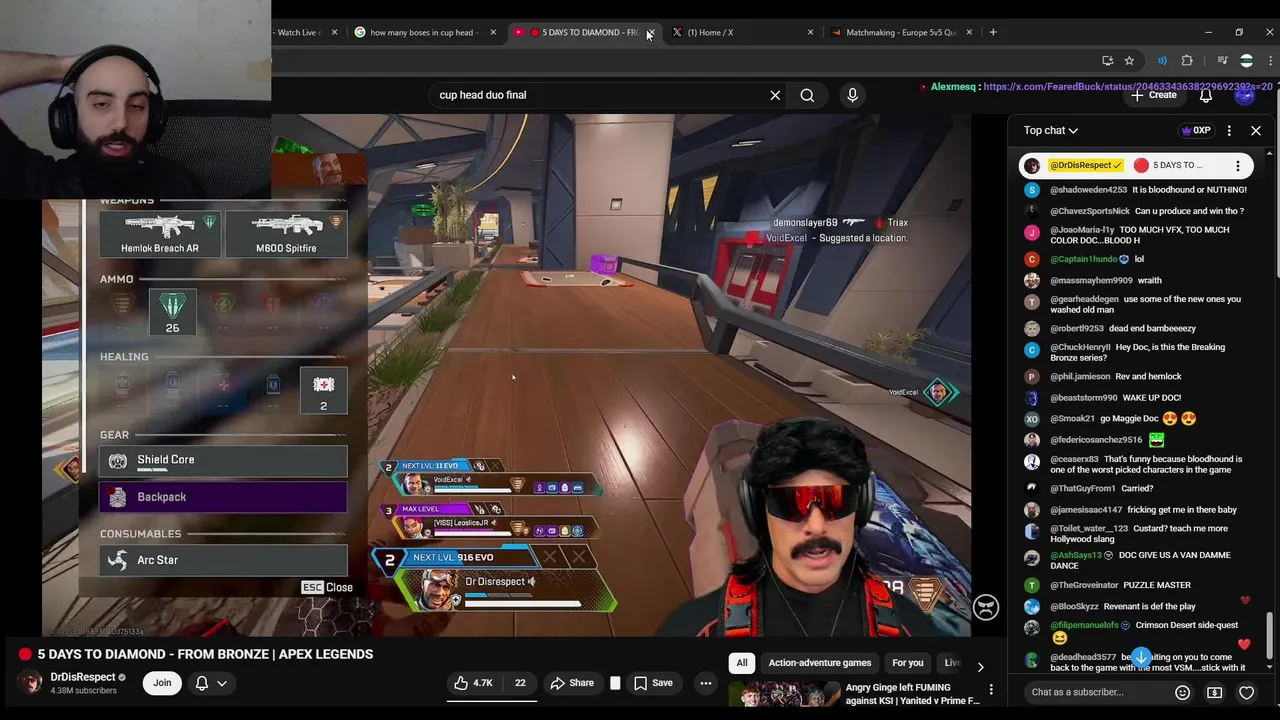Click @ChuckHenryII chat username

pyautogui.click(x=1081, y=347)
